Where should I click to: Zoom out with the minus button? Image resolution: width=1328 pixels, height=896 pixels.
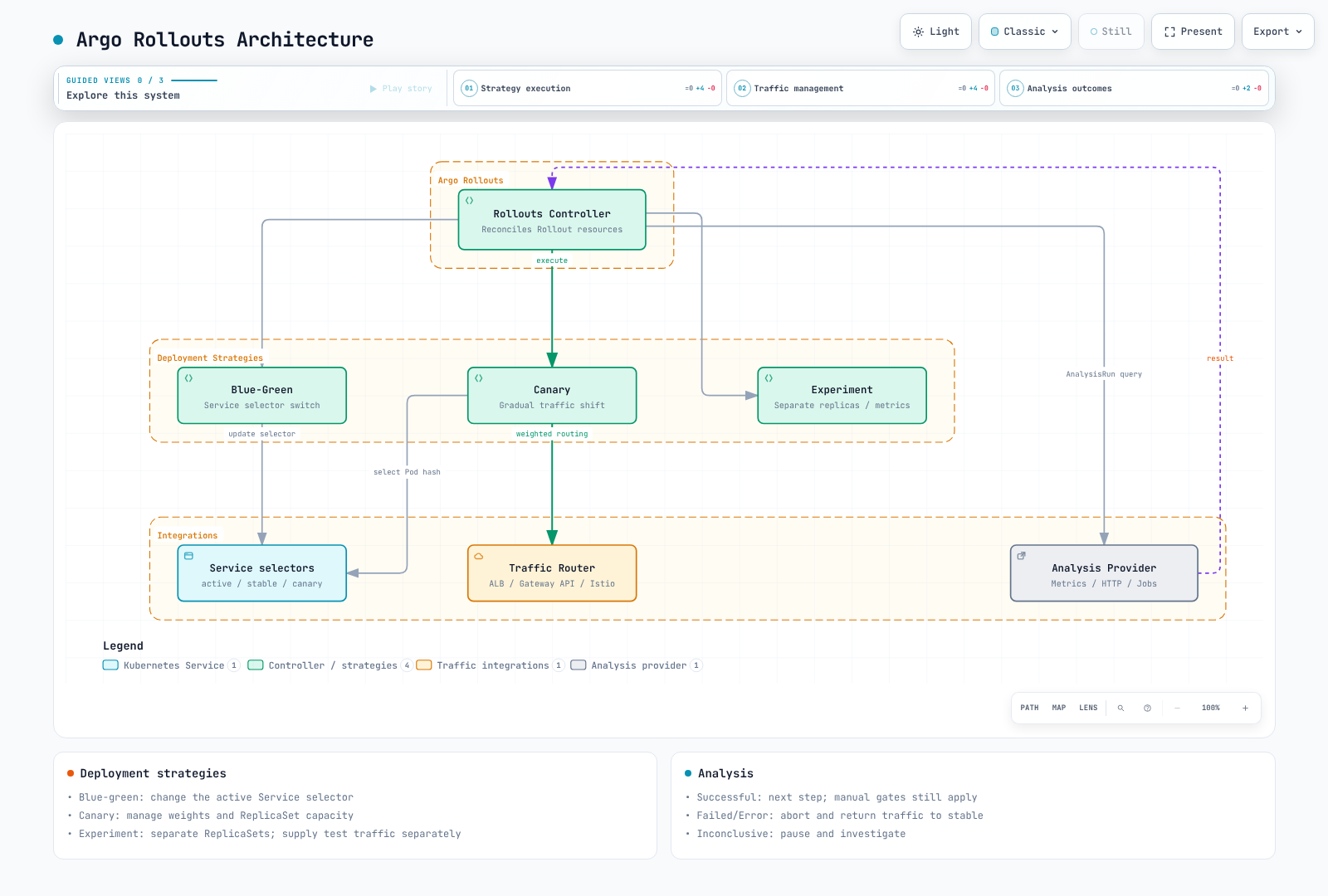point(1177,708)
